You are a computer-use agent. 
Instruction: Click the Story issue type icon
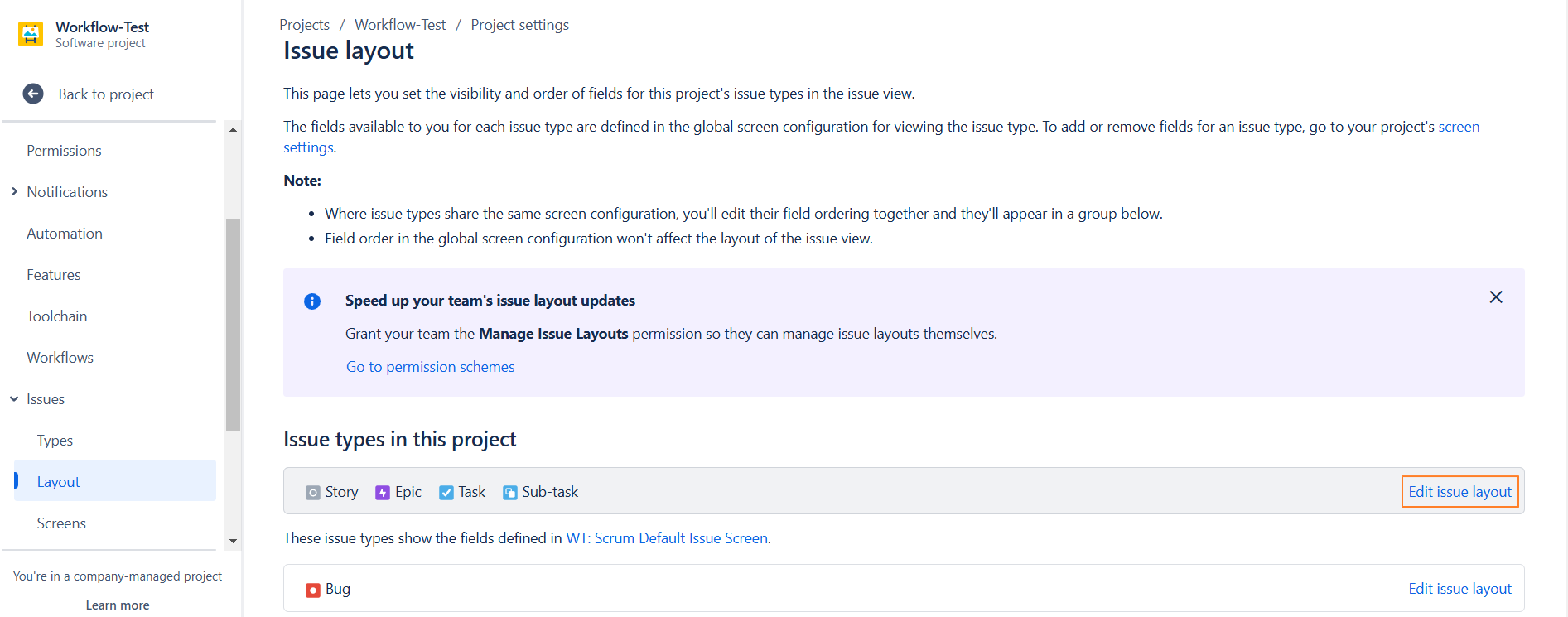coord(313,493)
